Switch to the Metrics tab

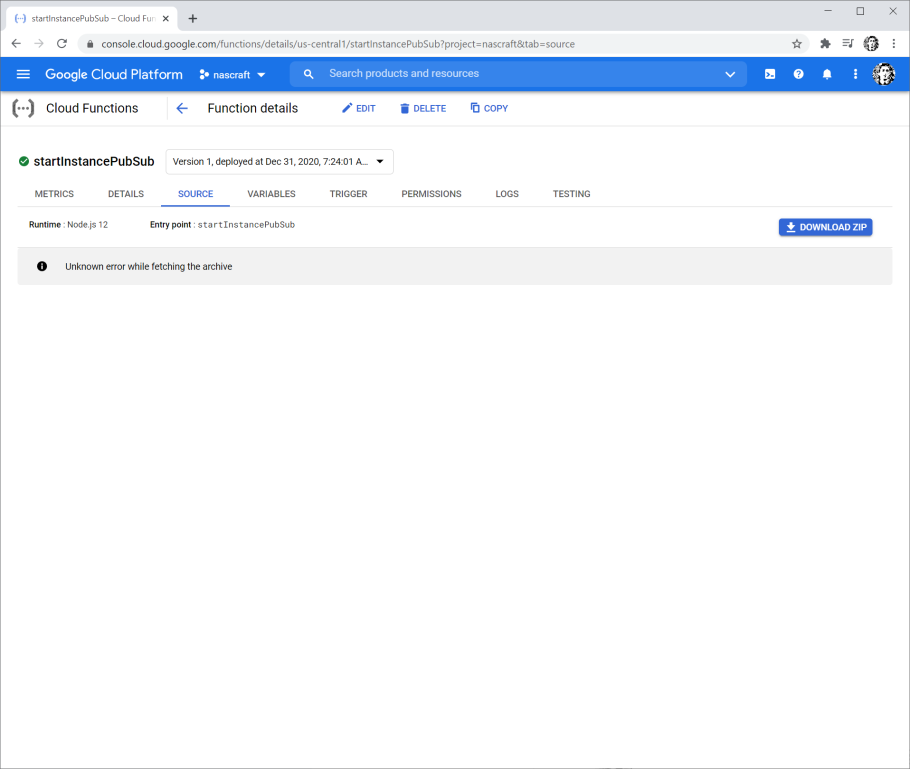[x=54, y=194]
